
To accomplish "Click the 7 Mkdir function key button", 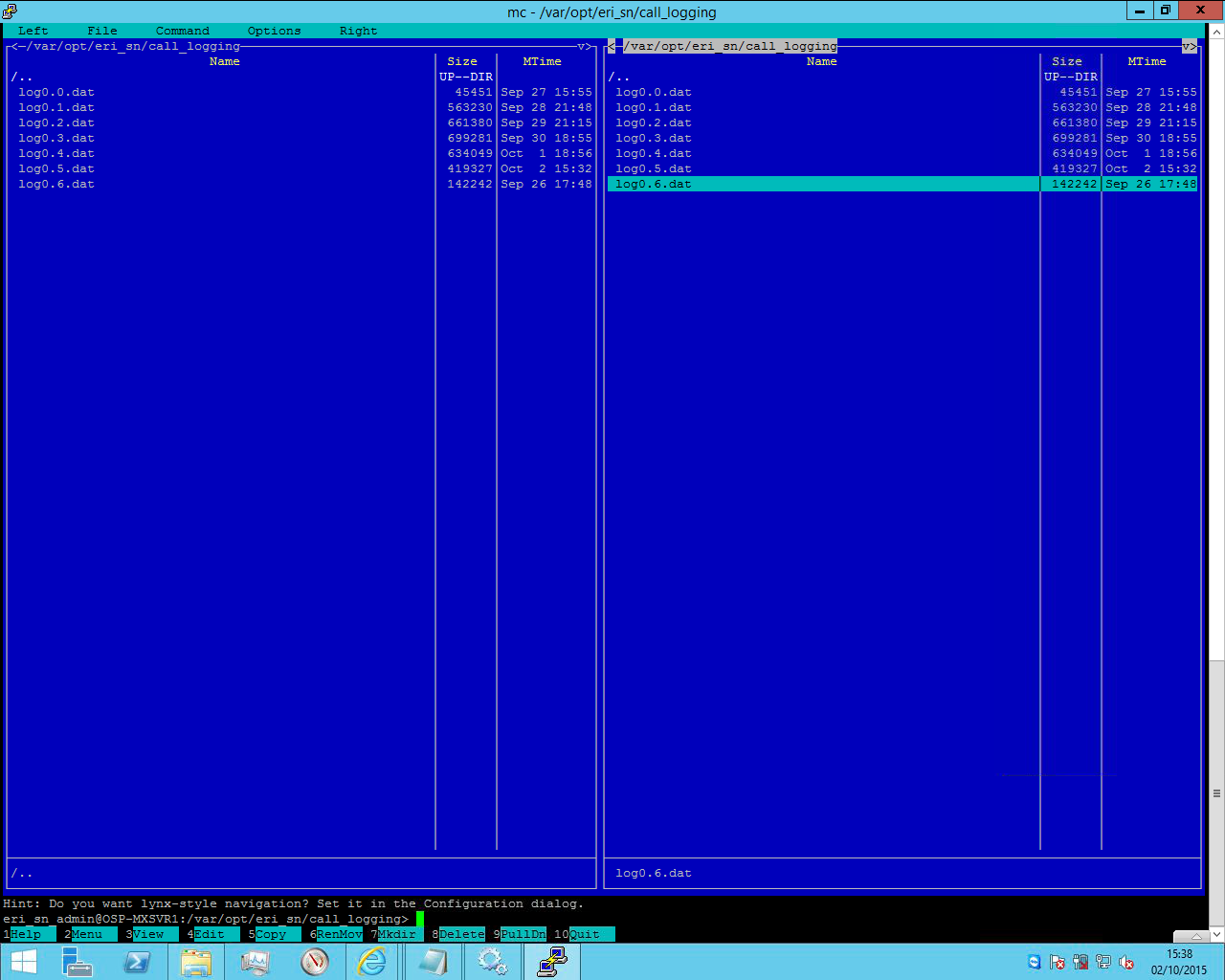I will (396, 934).
